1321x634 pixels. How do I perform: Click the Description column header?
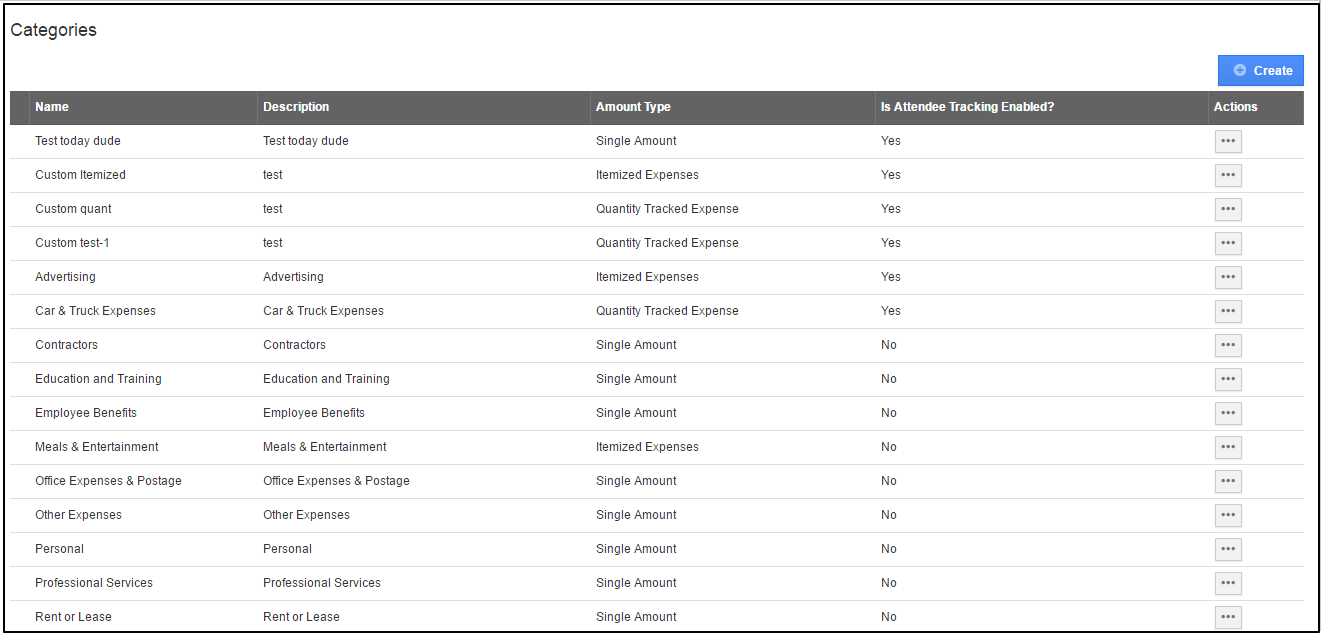[296, 107]
